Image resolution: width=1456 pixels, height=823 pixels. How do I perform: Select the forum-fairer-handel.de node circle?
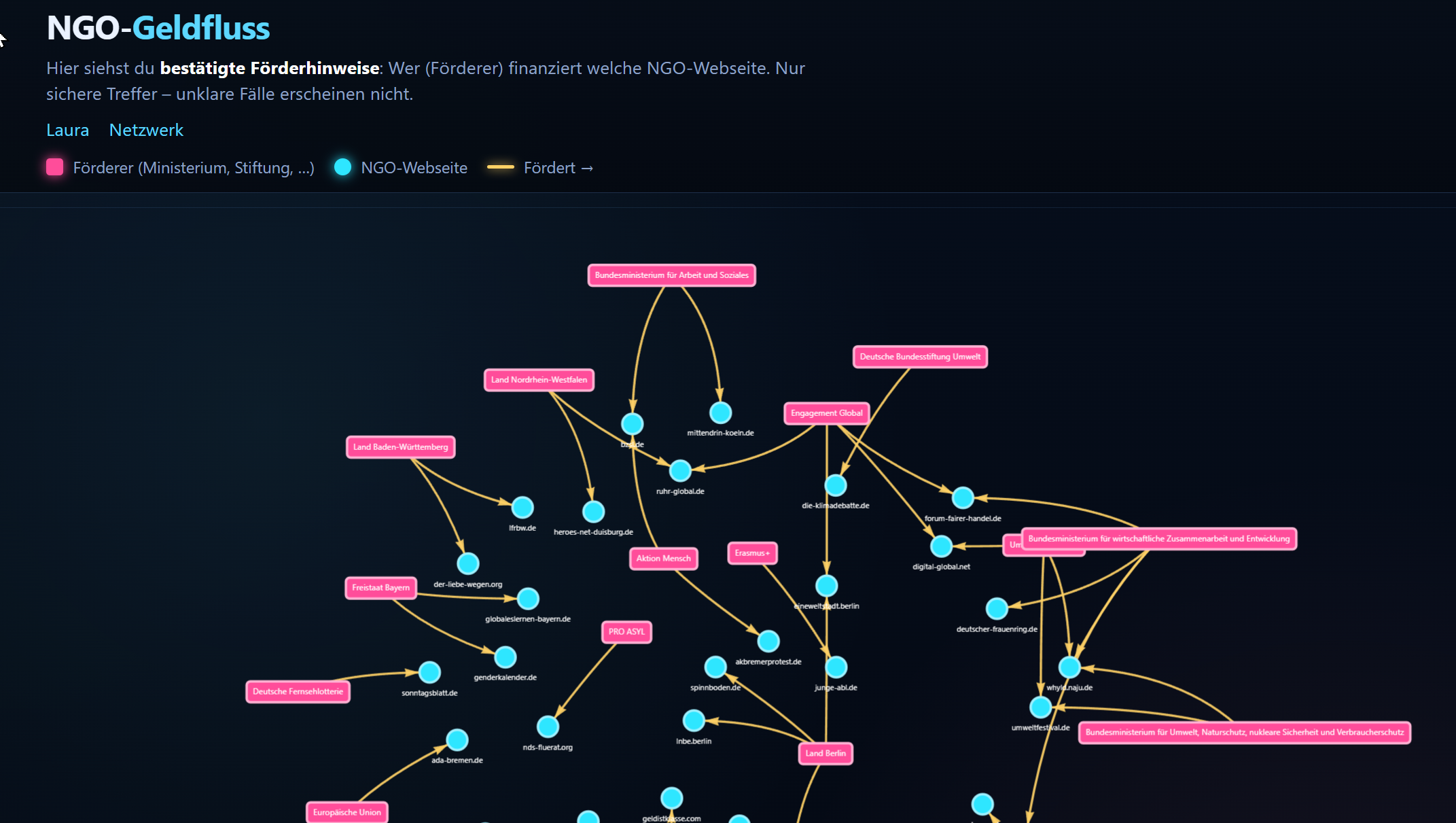tap(963, 497)
